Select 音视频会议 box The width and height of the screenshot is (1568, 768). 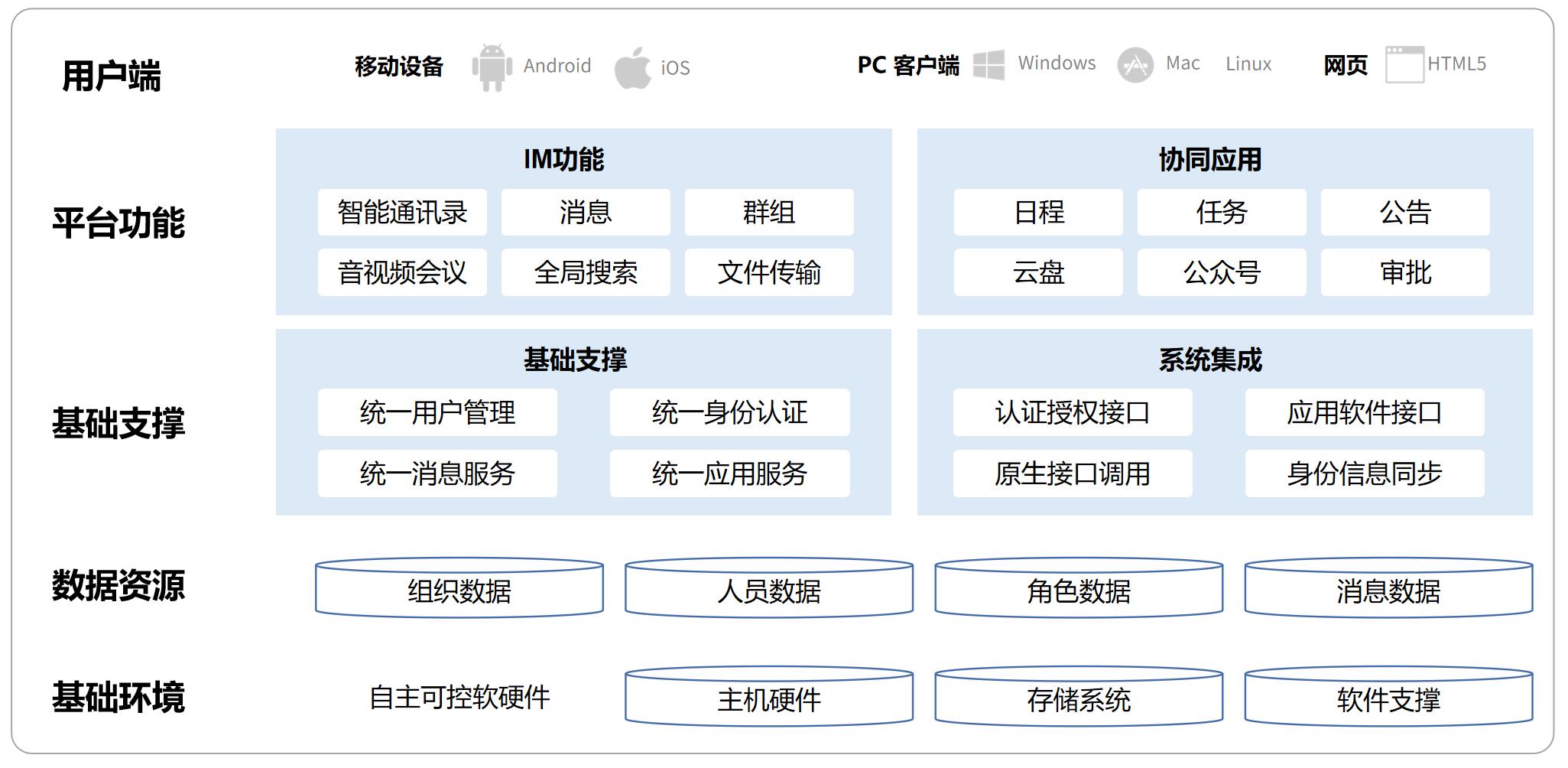click(402, 272)
